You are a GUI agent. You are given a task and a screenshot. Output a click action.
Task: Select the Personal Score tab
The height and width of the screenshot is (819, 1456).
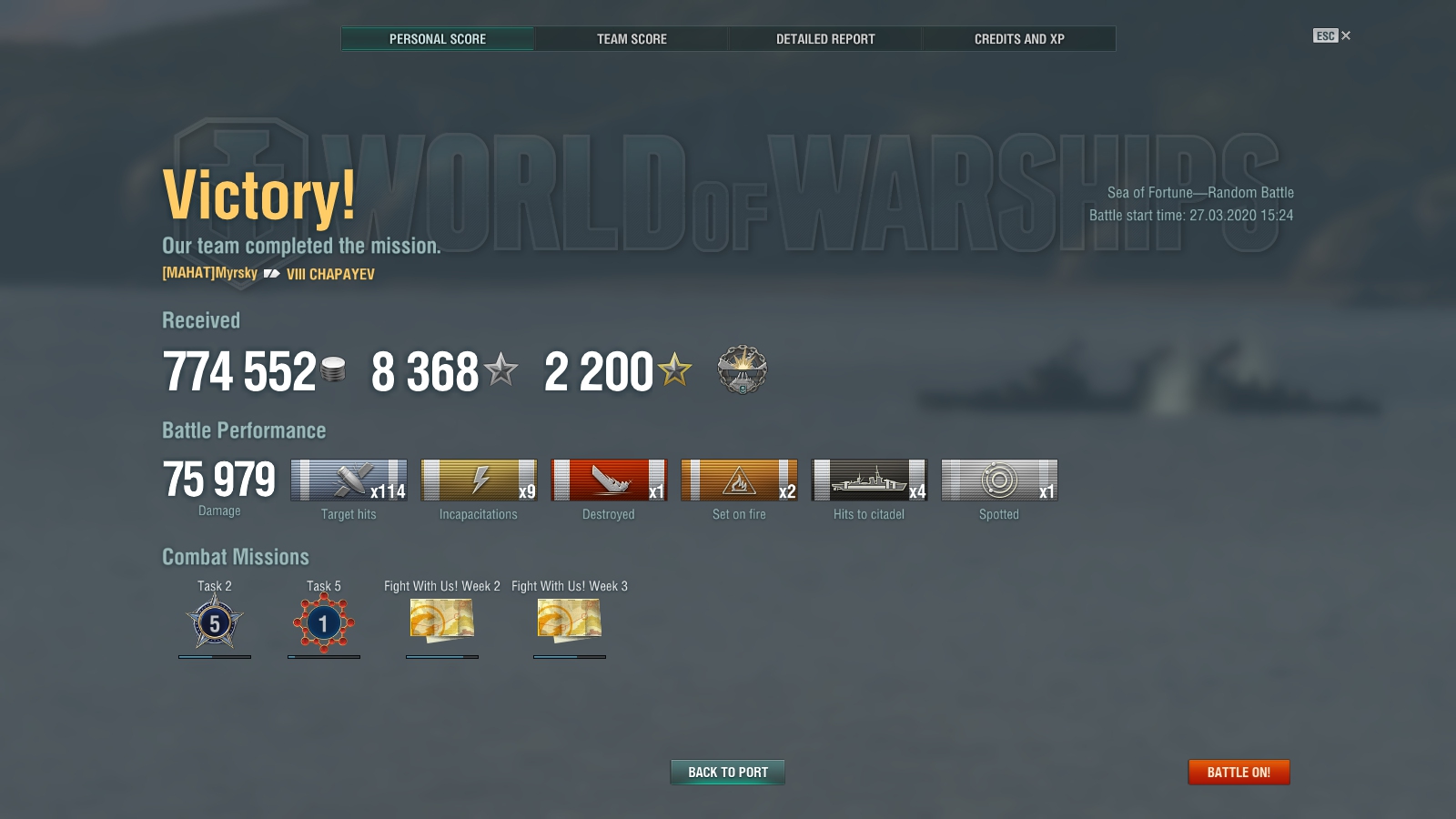pos(438,39)
